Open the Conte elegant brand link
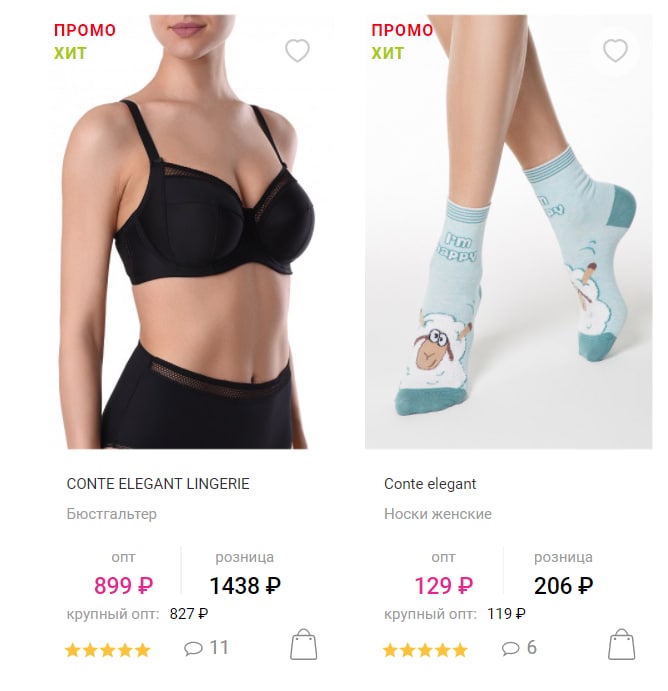Screen dimensions: 668x691 430,484
